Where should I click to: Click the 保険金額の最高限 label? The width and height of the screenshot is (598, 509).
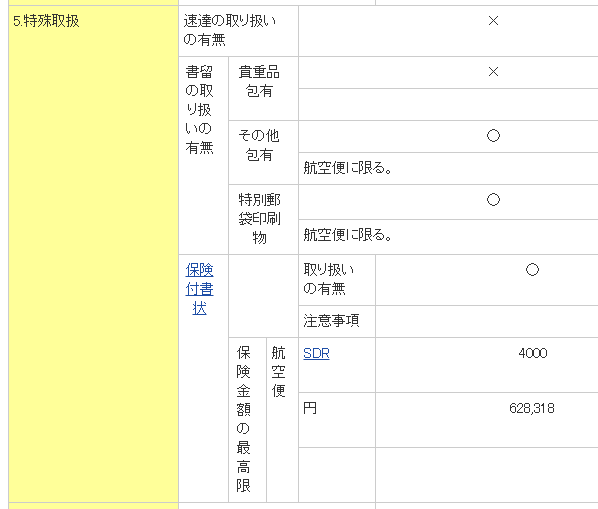(x=243, y=419)
